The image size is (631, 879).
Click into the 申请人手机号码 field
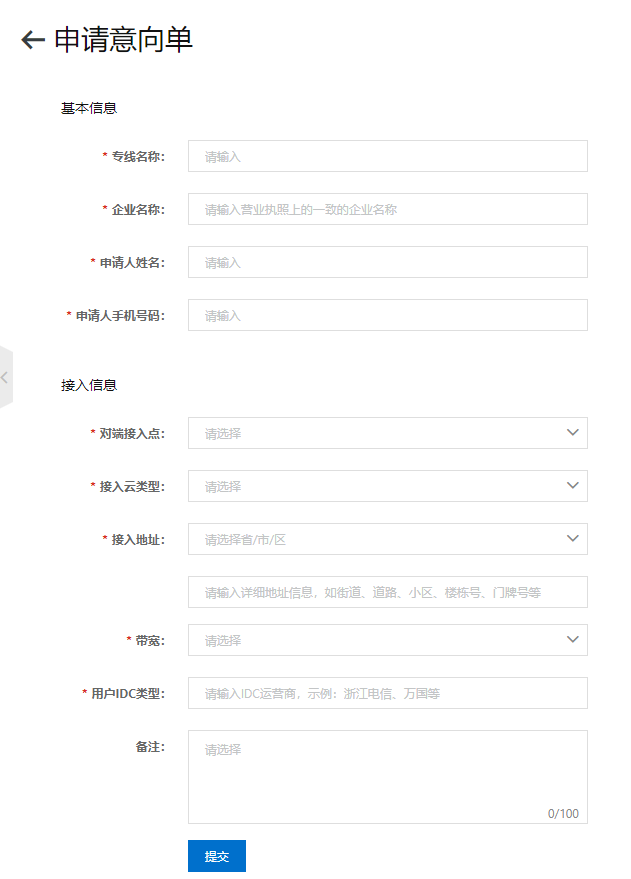point(388,315)
